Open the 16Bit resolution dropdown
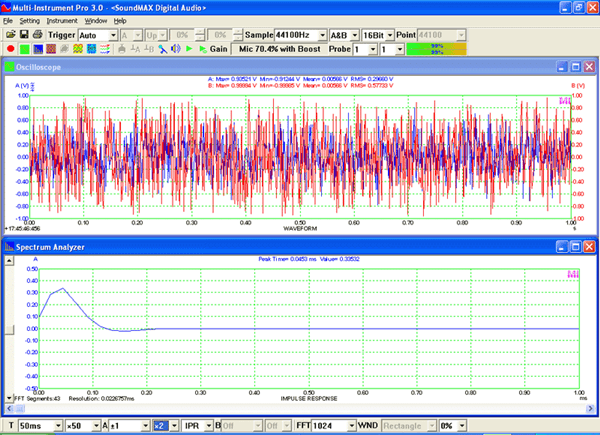600x435 pixels. pyautogui.click(x=390, y=34)
